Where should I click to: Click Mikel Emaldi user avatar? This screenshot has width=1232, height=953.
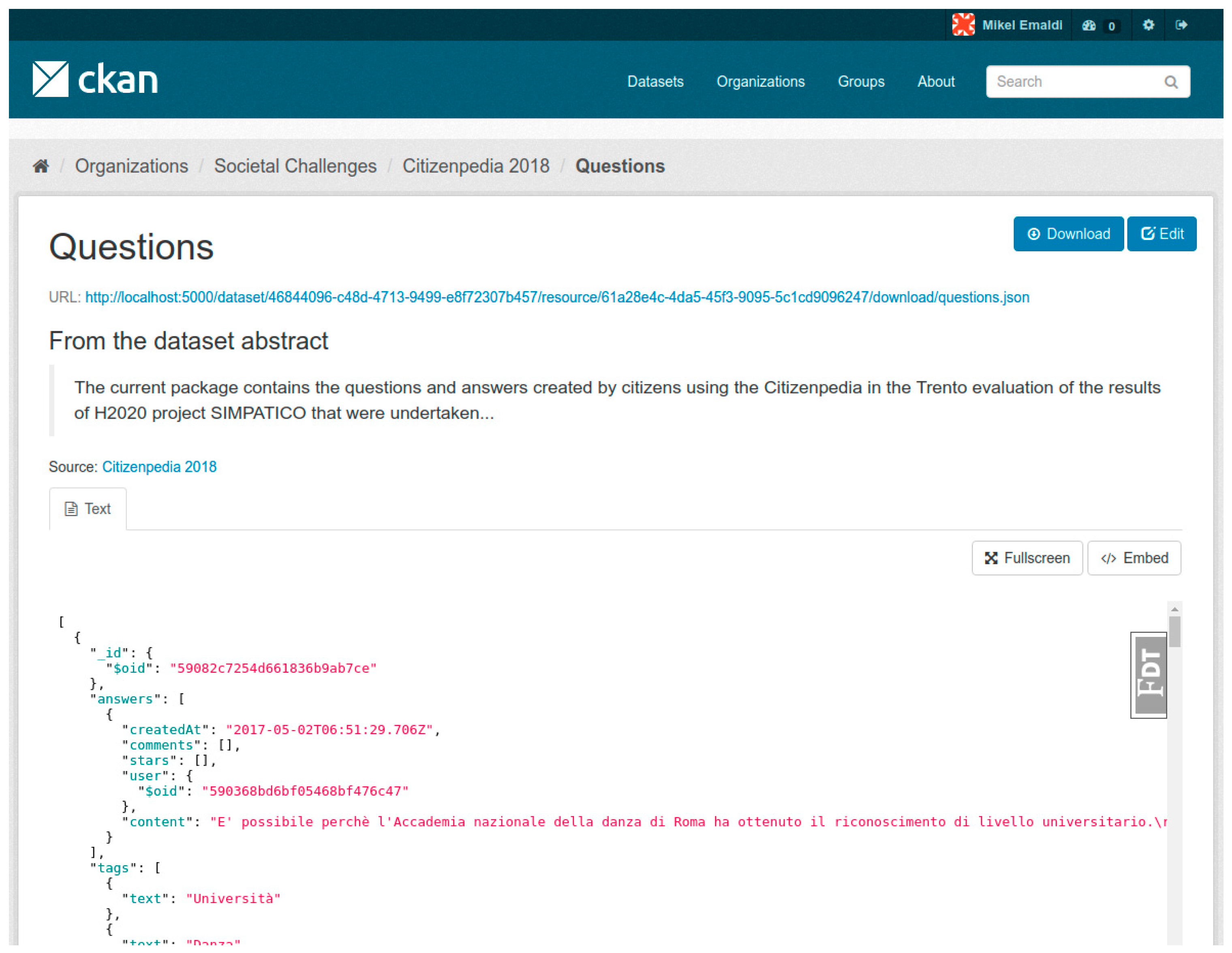pyautogui.click(x=963, y=25)
